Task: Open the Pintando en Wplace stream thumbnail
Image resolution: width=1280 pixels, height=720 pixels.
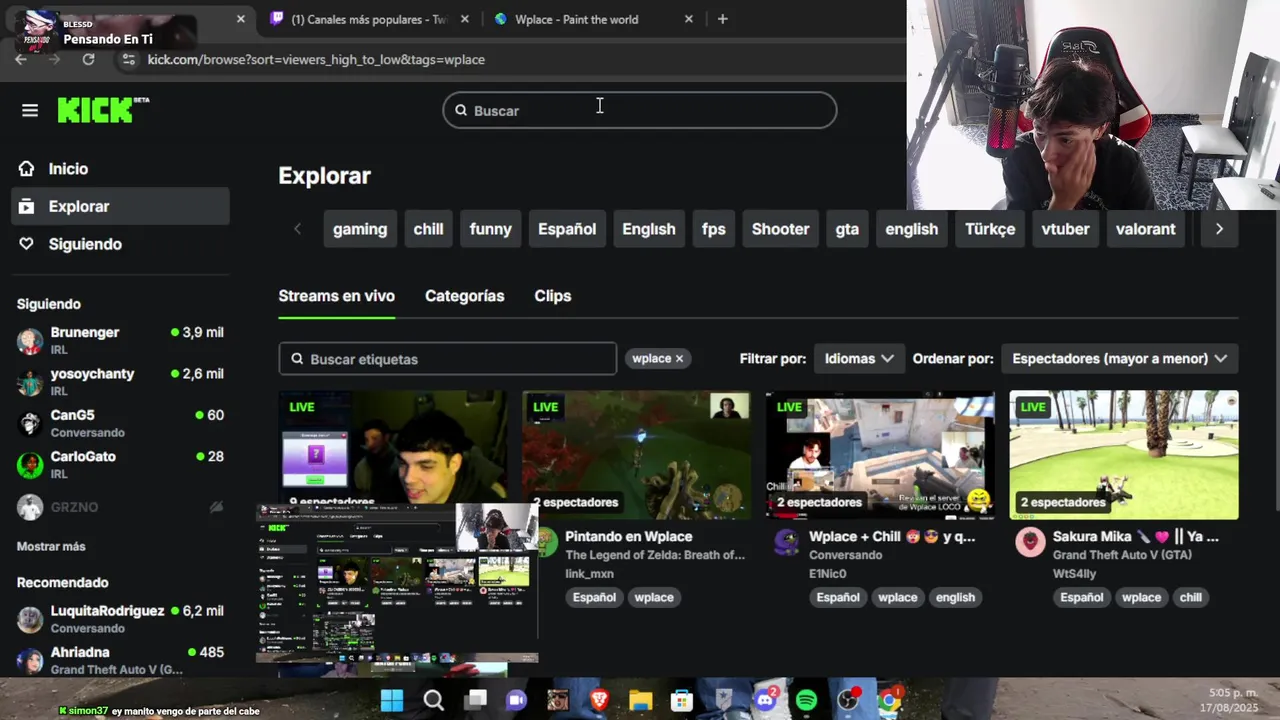Action: [636, 455]
